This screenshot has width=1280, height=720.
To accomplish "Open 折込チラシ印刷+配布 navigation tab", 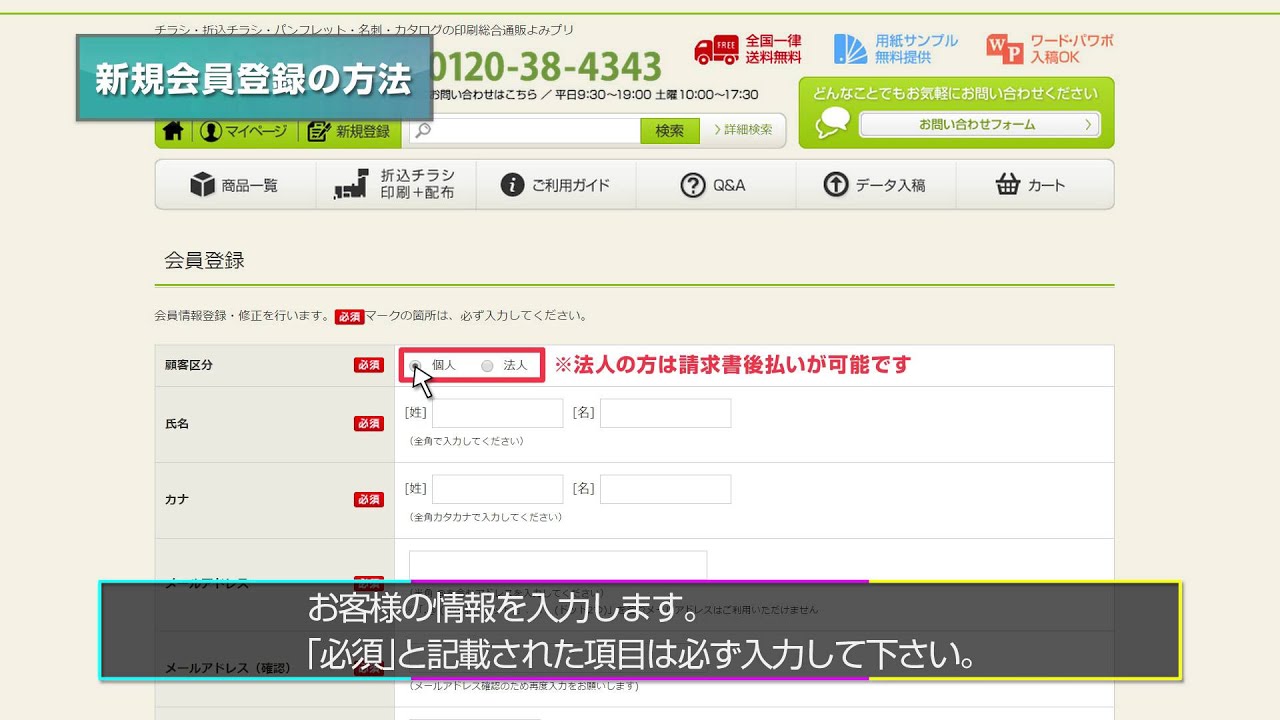I will [396, 185].
